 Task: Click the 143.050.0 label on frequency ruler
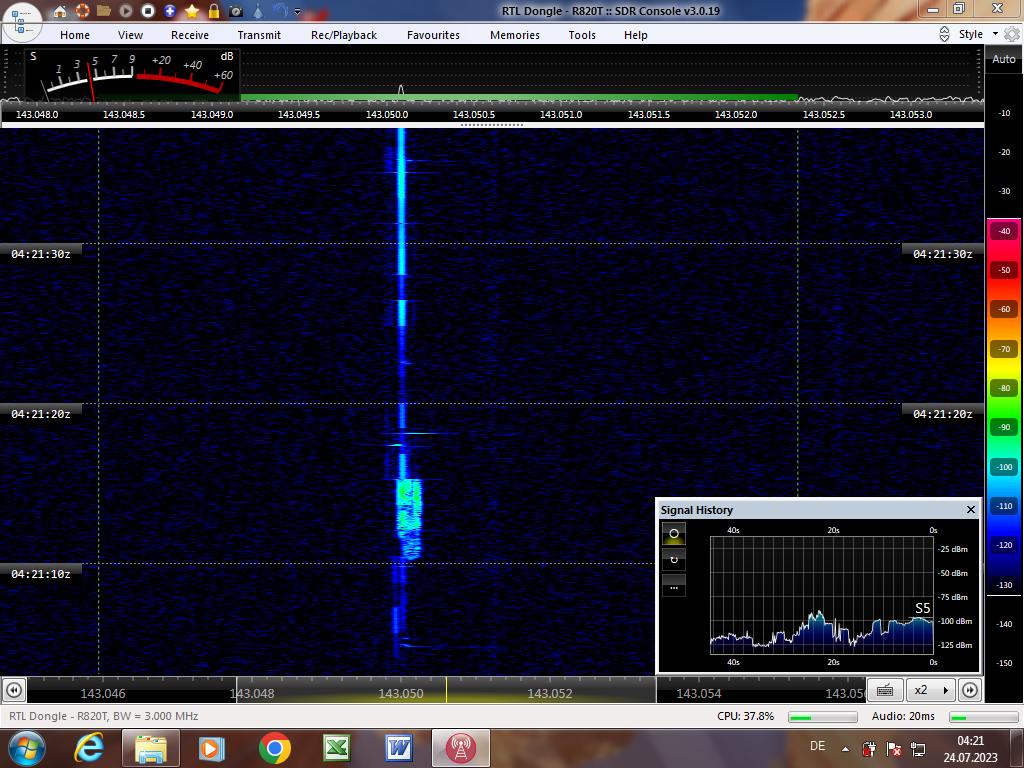coord(387,114)
